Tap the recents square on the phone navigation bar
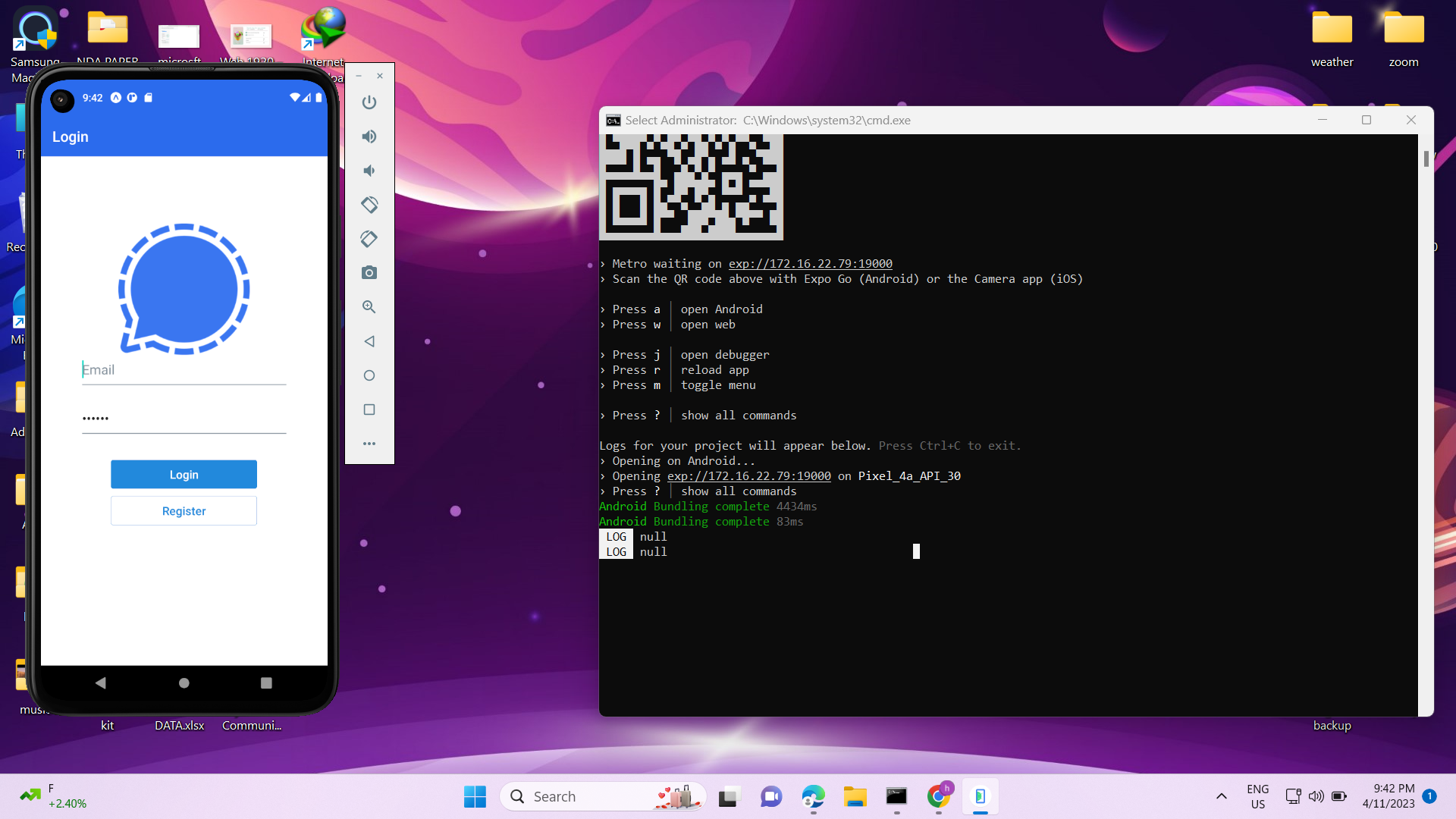Viewport: 1456px width, 819px height. pos(265,682)
